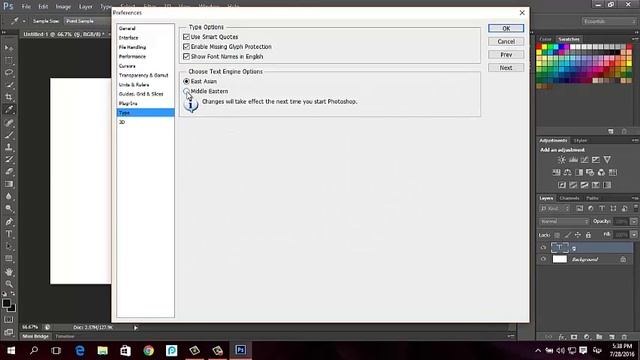Image resolution: width=640 pixels, height=360 pixels.
Task: Toggle Show Font Names in English checkbox
Action: (187, 56)
